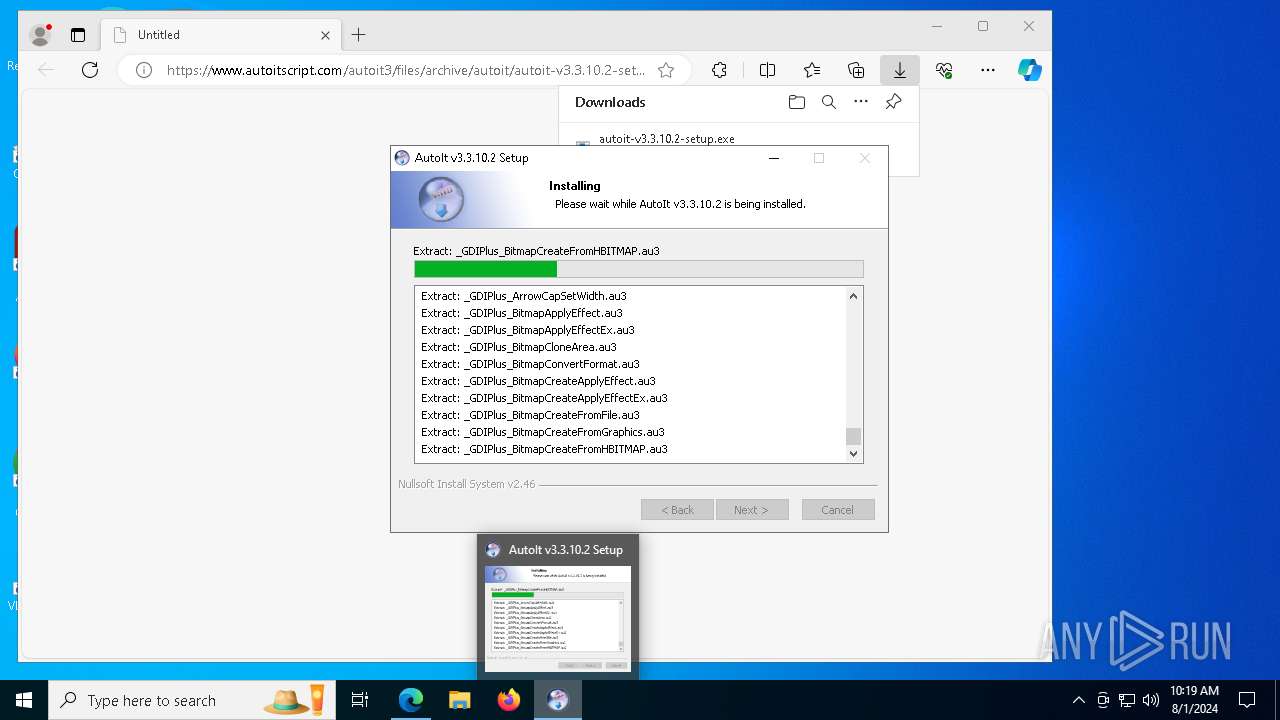The image size is (1280, 720).
Task: Open the notification center icon
Action: tap(1247, 700)
